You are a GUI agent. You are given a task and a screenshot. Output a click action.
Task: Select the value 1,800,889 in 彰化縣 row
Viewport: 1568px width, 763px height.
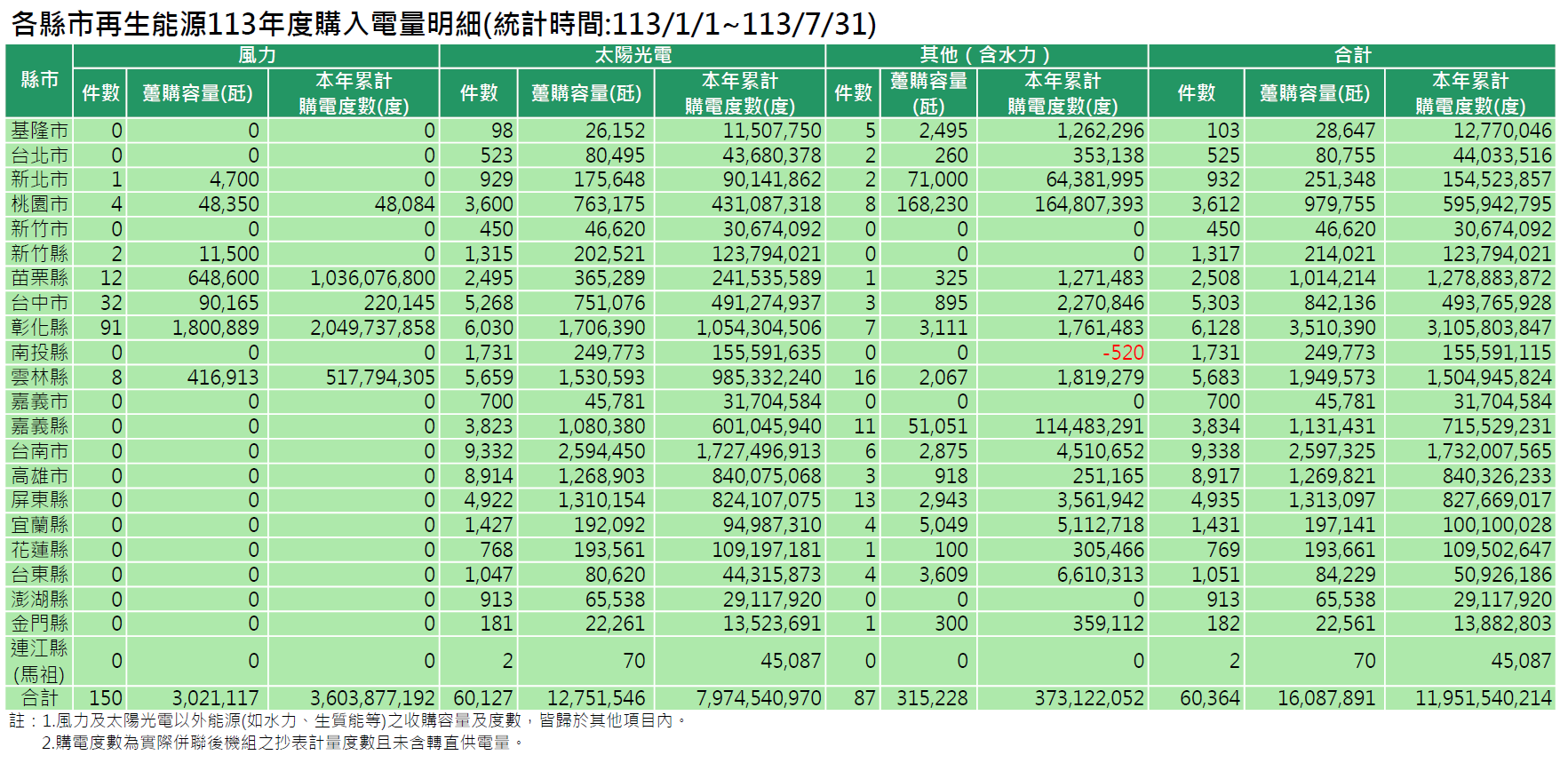click(x=216, y=328)
